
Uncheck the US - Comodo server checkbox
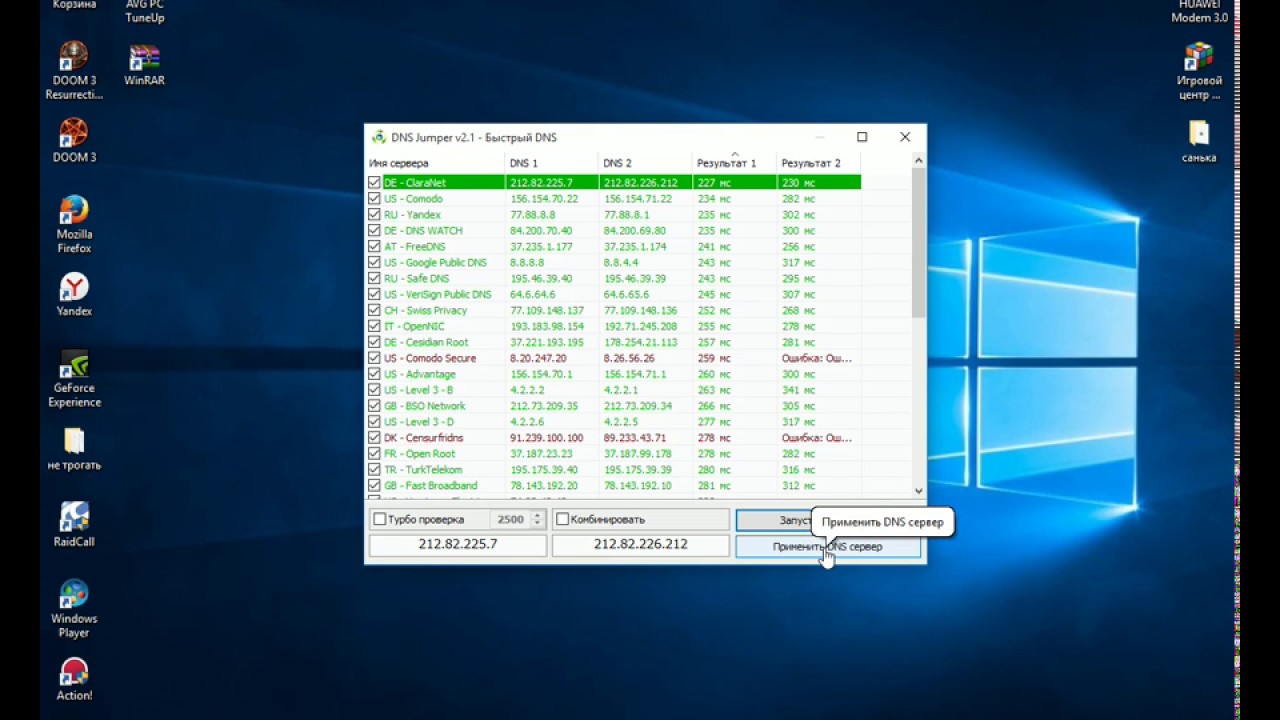[x=374, y=199]
